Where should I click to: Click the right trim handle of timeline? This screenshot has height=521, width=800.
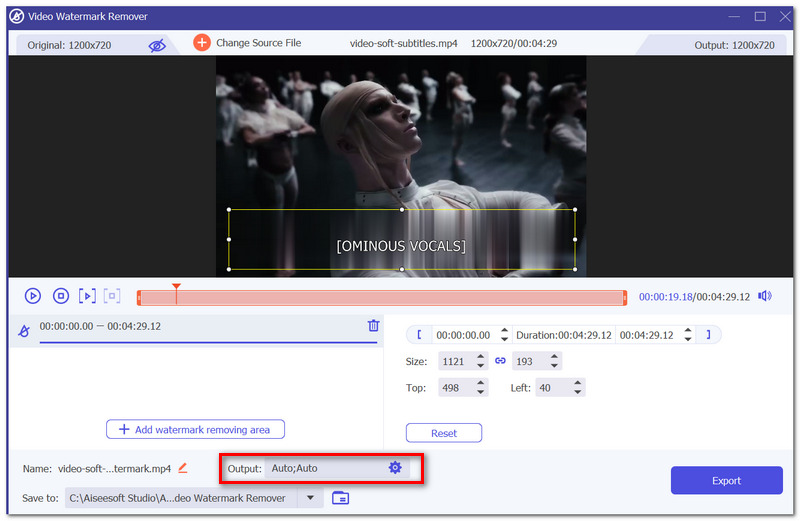coord(625,297)
